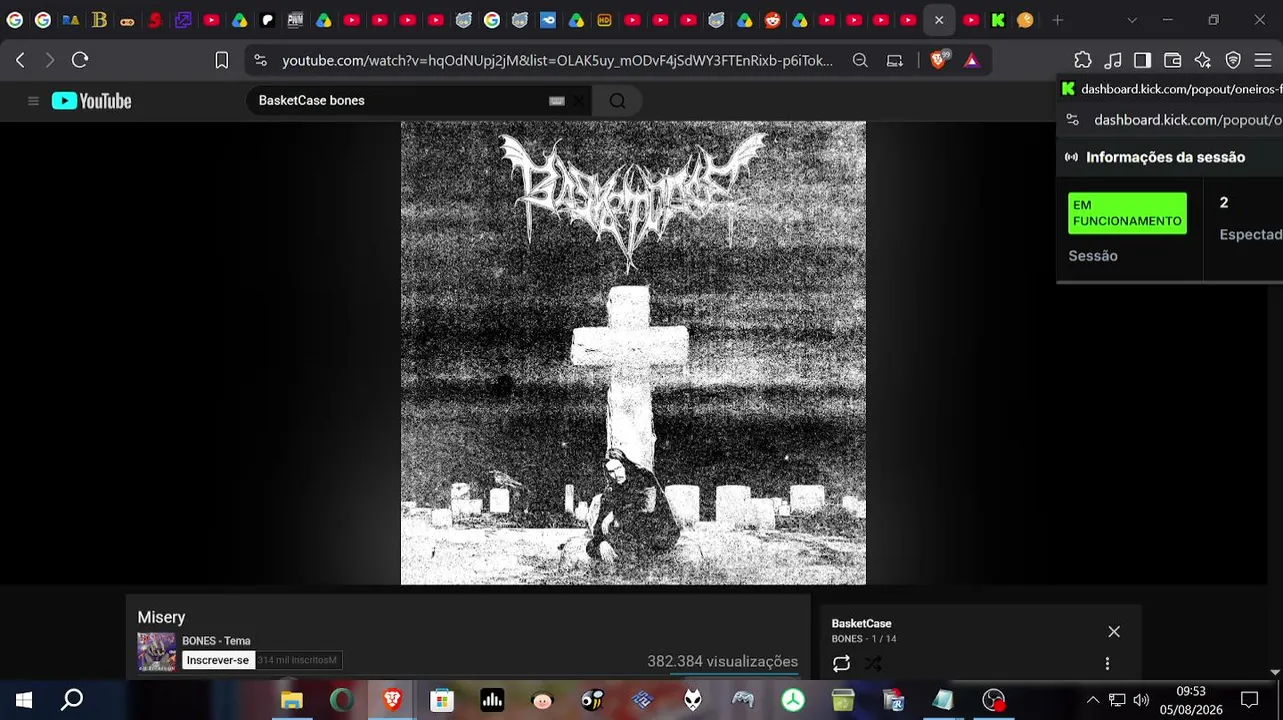Open the browser extensions puzzle icon
The image size is (1283, 720).
click(1083, 60)
